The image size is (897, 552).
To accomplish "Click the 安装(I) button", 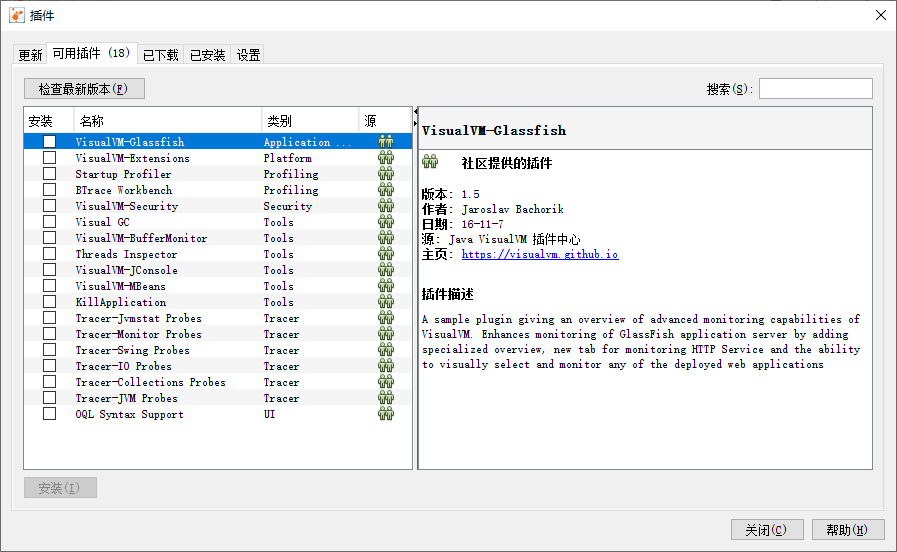I will pos(60,488).
